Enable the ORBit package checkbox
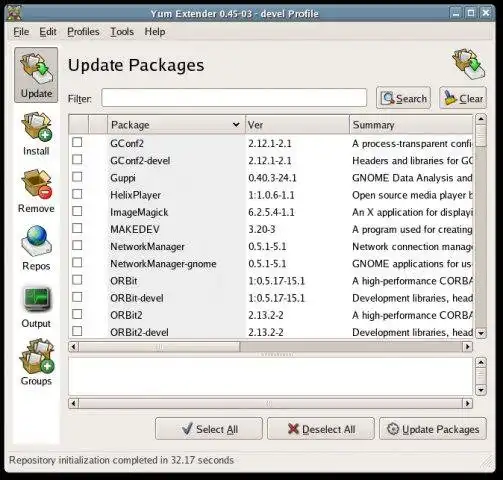 (77, 280)
